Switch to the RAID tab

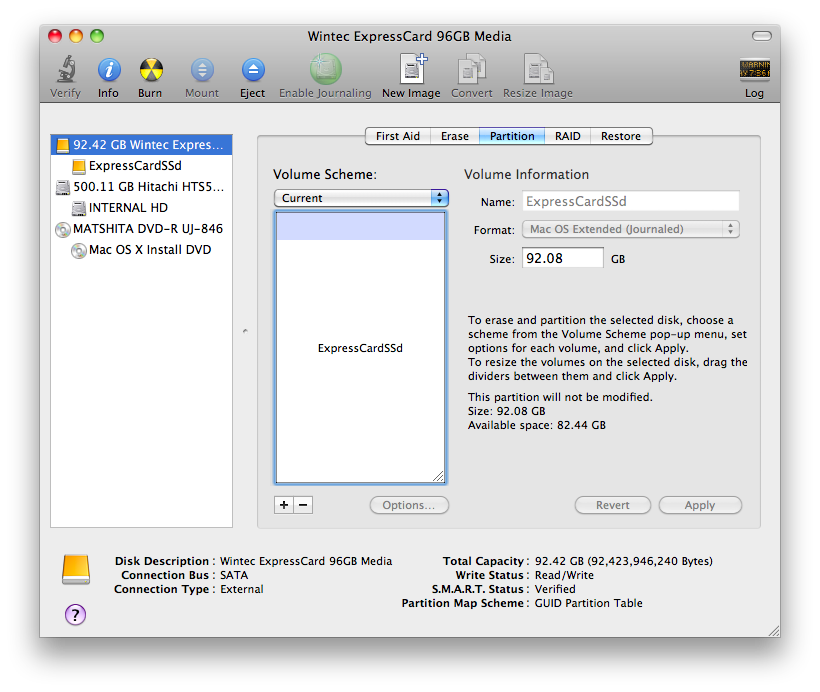tap(567, 136)
